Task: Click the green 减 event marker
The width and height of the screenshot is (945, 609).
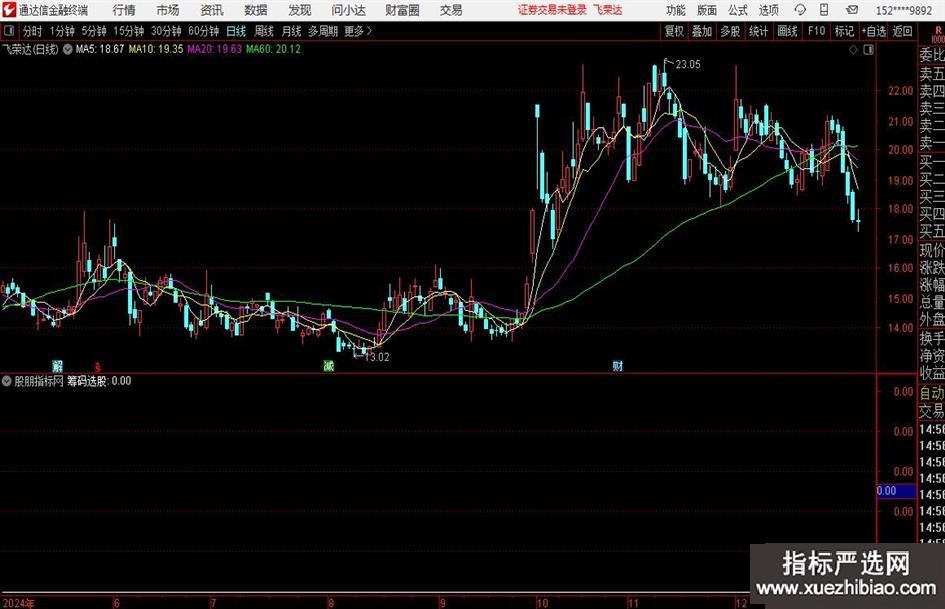Action: [x=328, y=365]
